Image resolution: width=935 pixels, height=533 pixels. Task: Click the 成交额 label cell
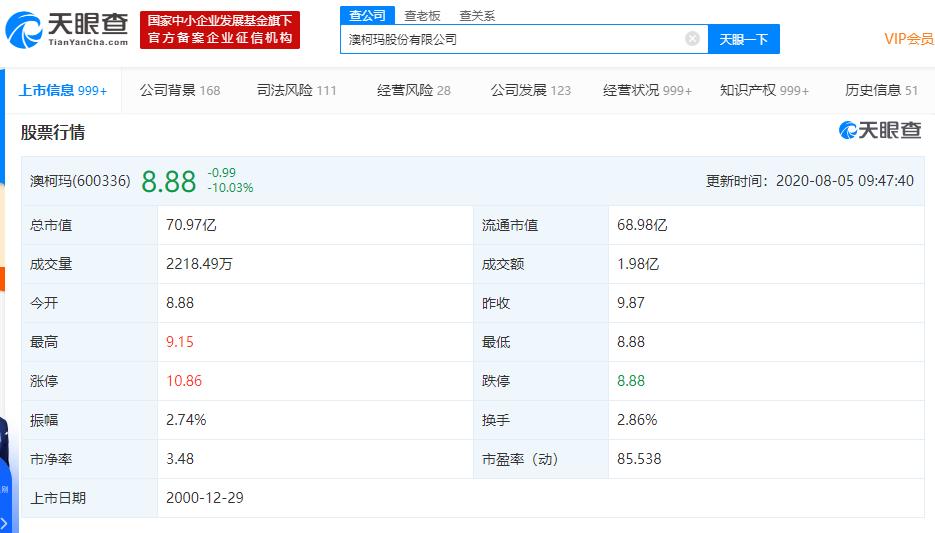click(x=541, y=264)
